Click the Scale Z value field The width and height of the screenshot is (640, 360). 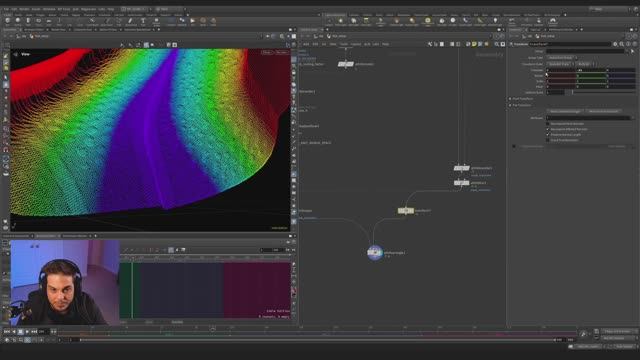[x=621, y=81]
